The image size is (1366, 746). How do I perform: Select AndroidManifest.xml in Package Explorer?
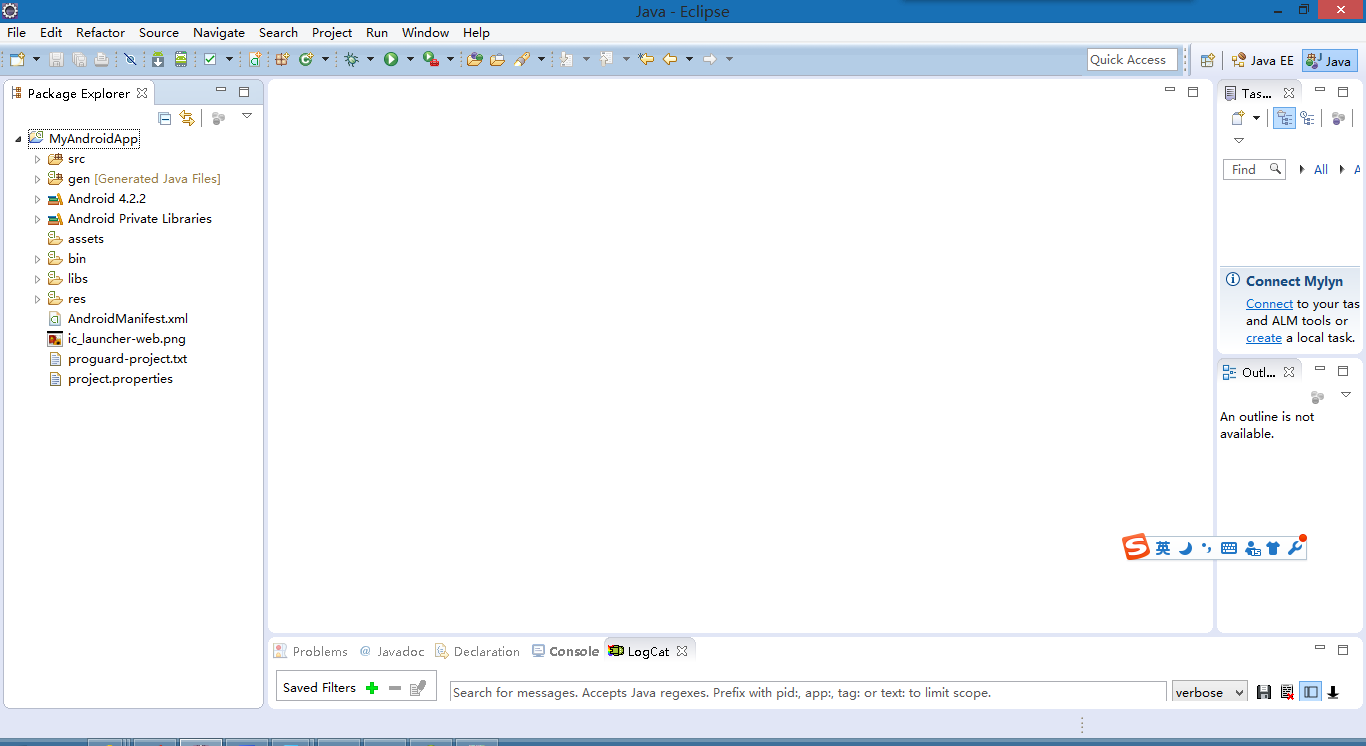tap(118, 319)
